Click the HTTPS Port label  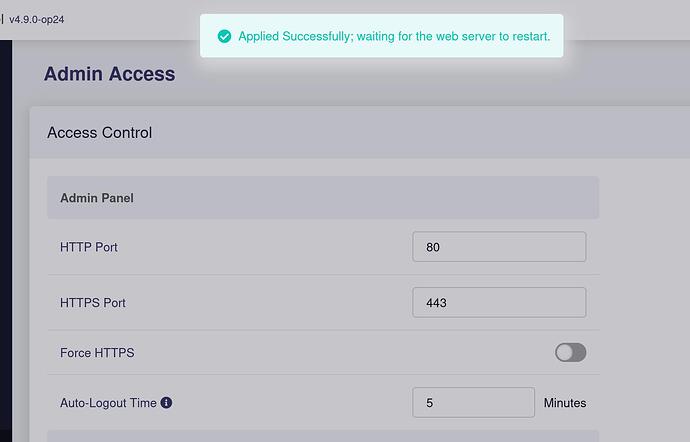(x=93, y=303)
